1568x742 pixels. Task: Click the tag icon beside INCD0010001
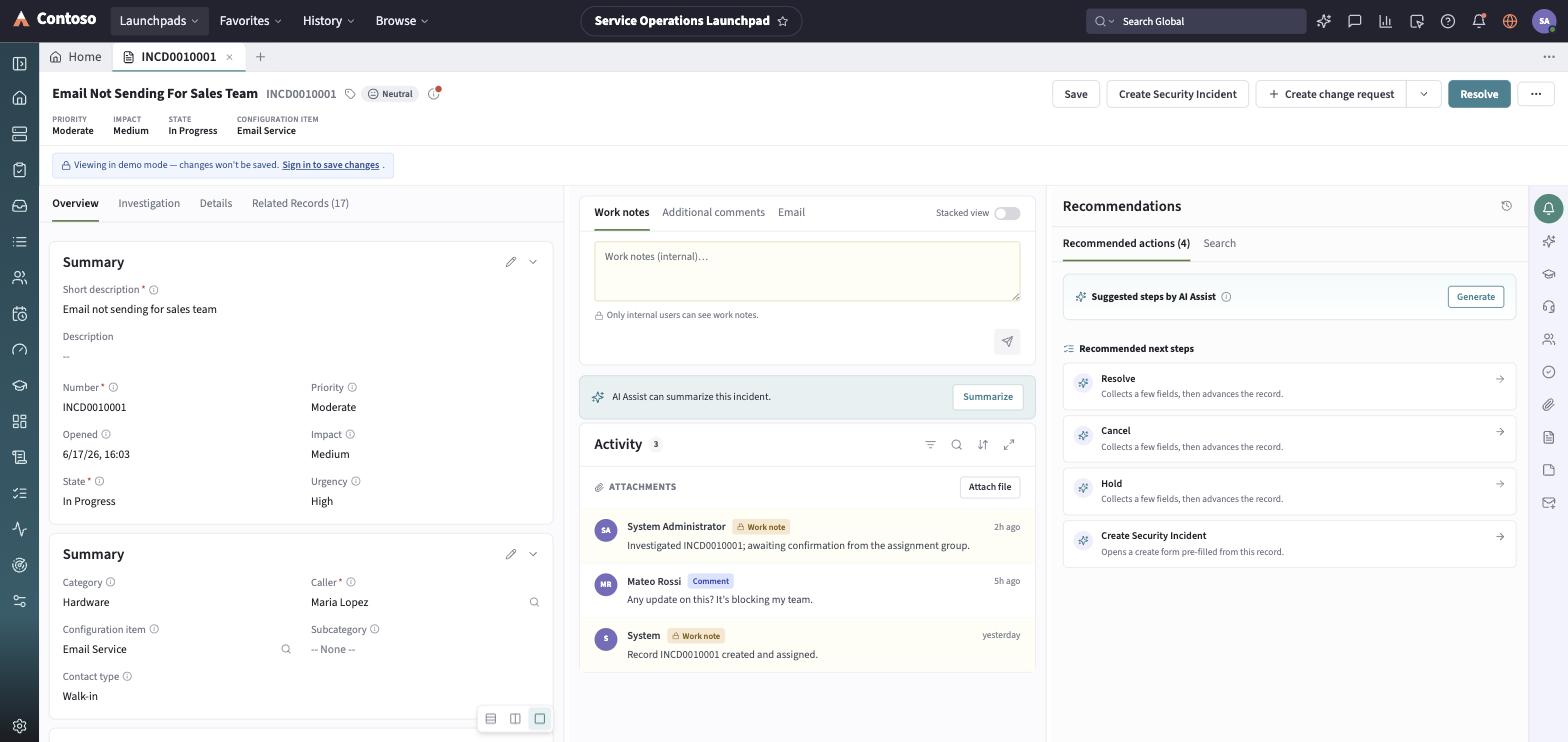(x=350, y=94)
